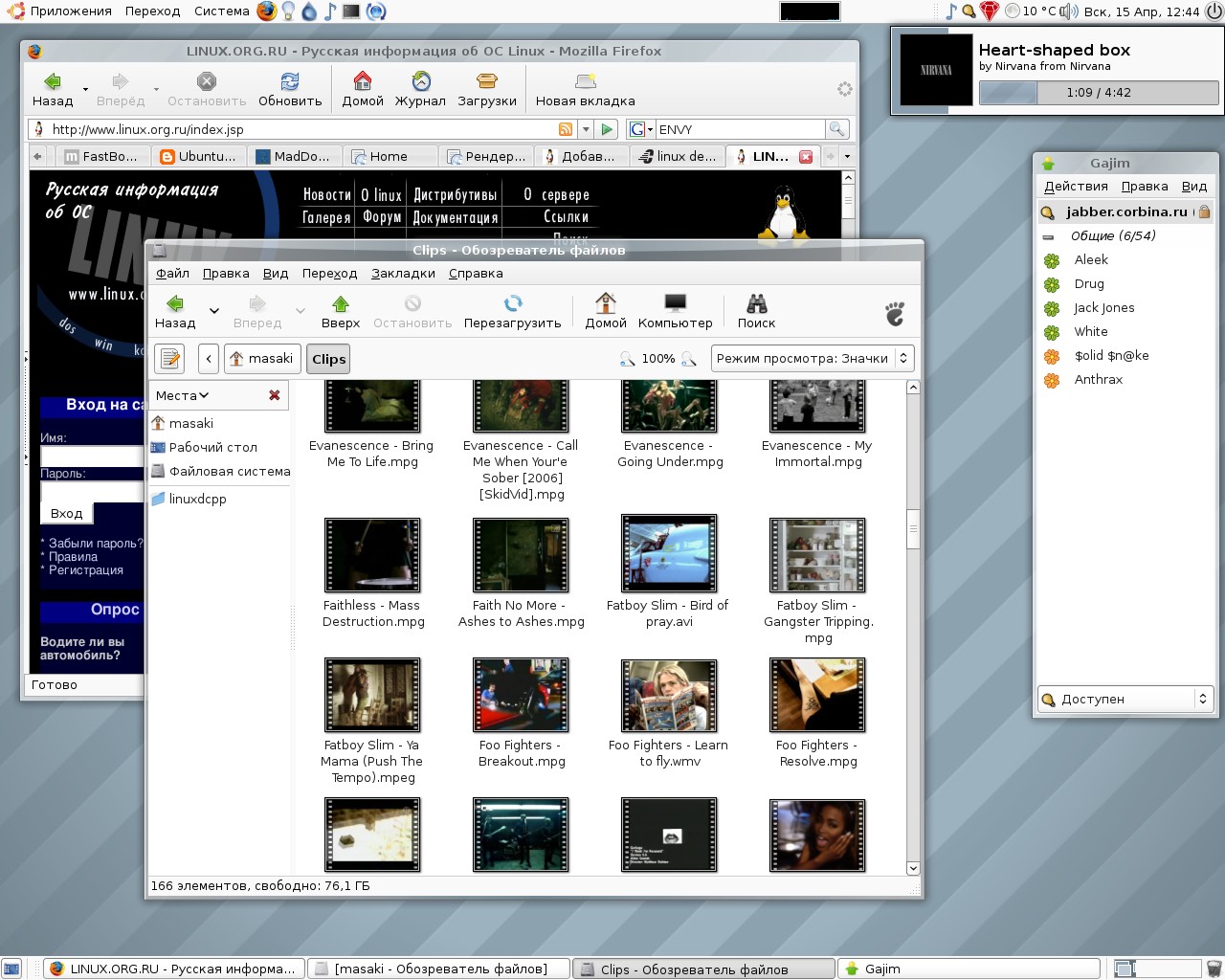
Task: Click the green Go arrow in Firefox address bar
Action: [x=607, y=129]
